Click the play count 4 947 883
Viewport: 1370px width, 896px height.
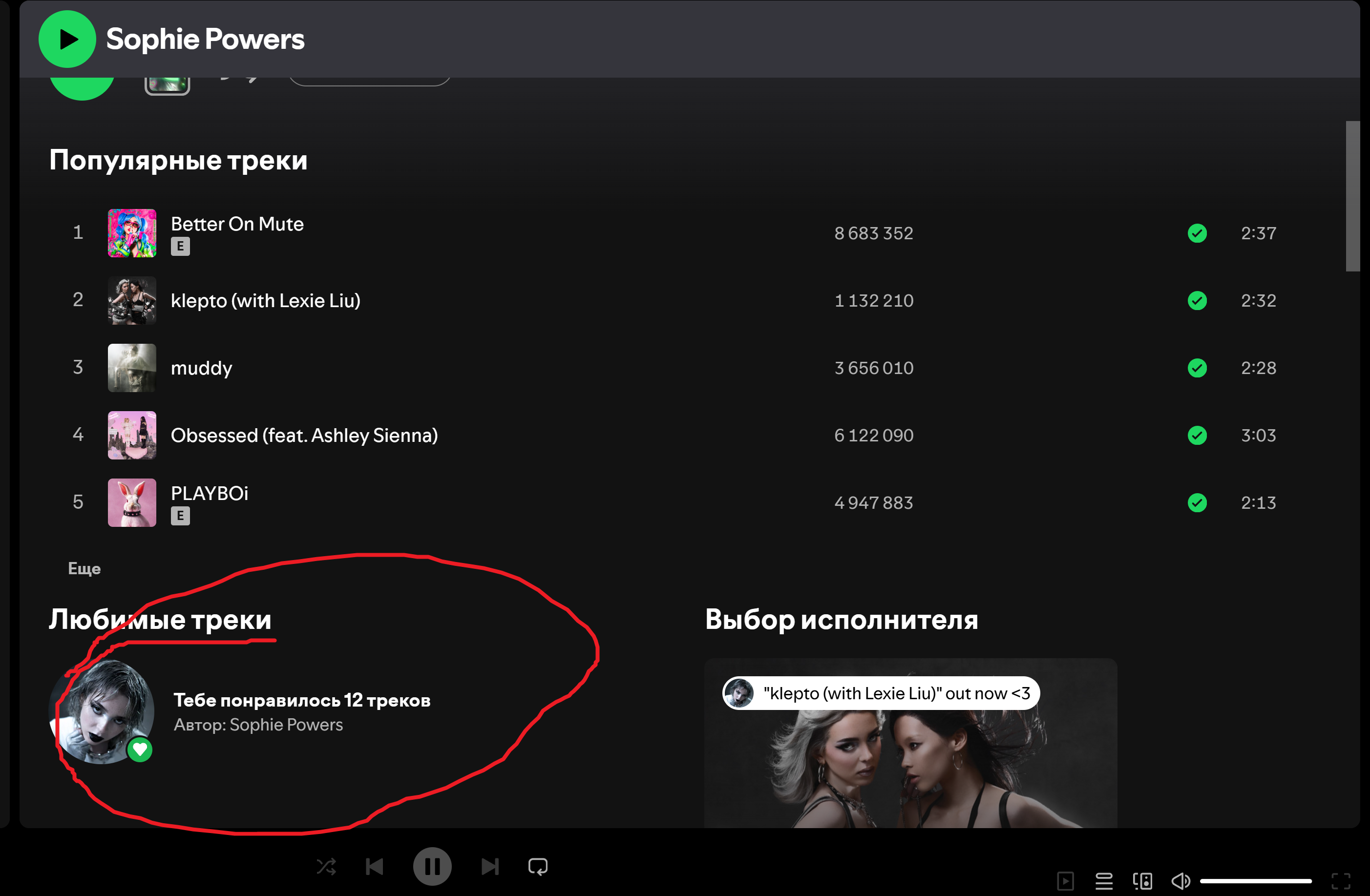(x=874, y=502)
